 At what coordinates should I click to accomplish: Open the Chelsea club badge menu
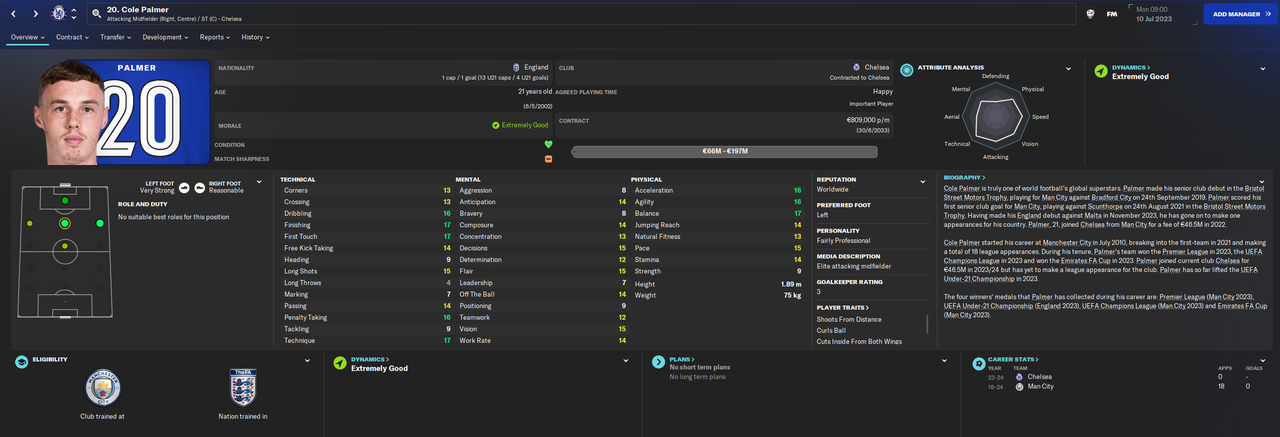(x=60, y=14)
